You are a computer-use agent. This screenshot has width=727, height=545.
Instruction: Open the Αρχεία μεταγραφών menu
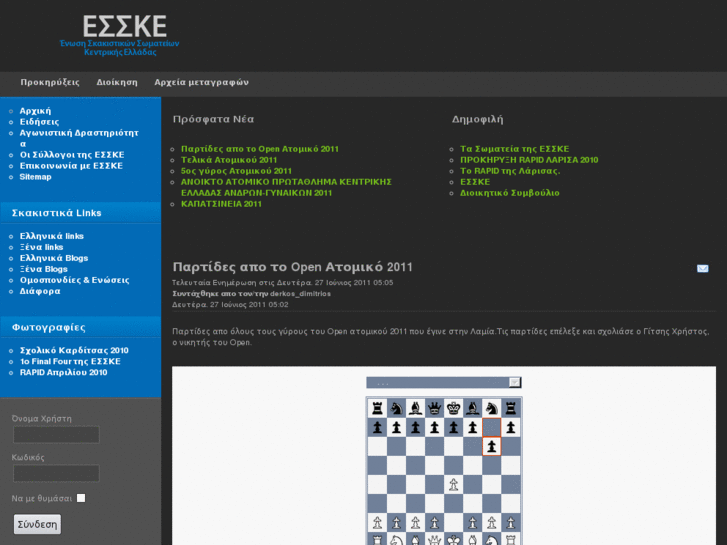pos(202,83)
